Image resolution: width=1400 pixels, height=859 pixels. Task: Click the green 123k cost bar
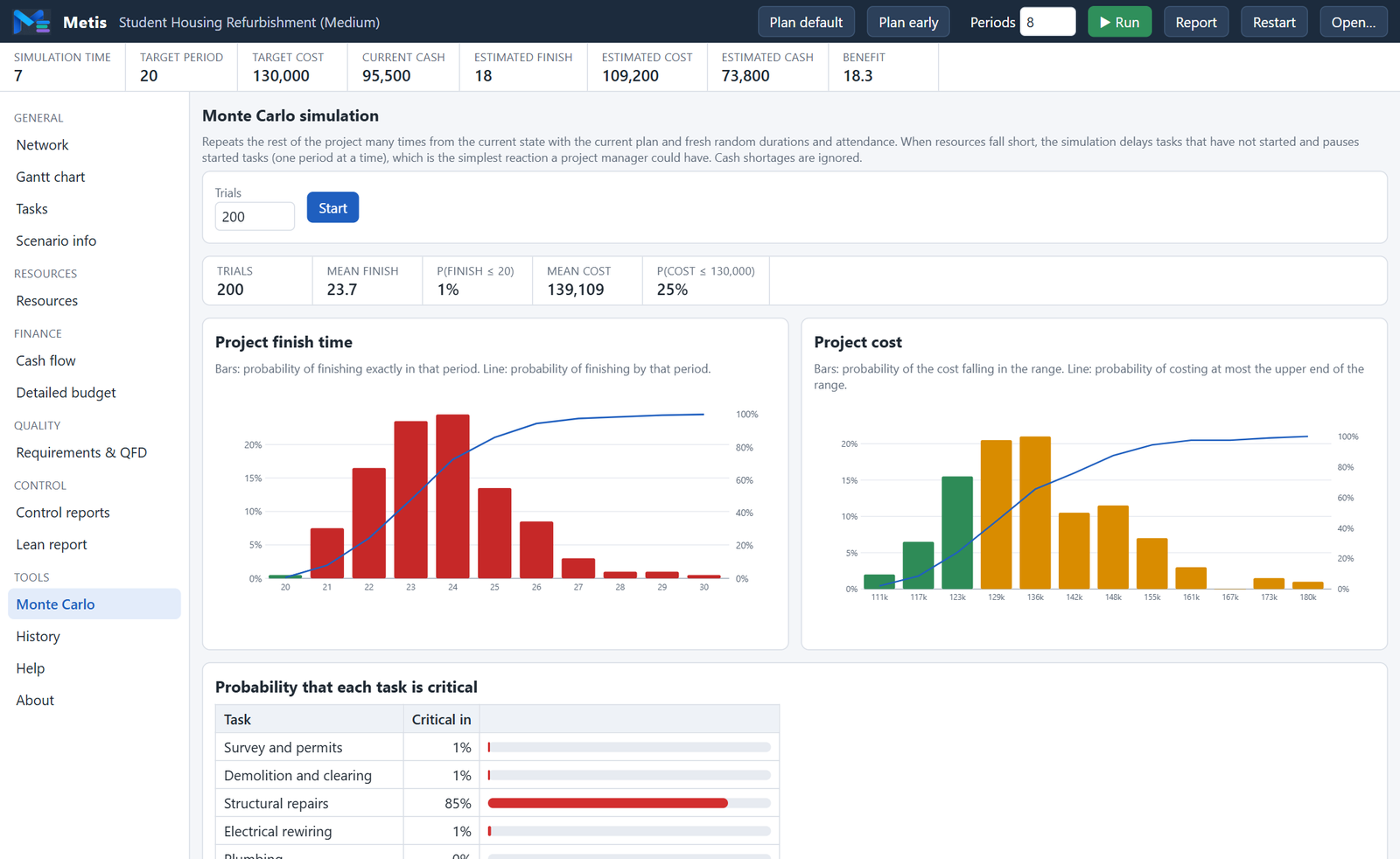click(957, 533)
